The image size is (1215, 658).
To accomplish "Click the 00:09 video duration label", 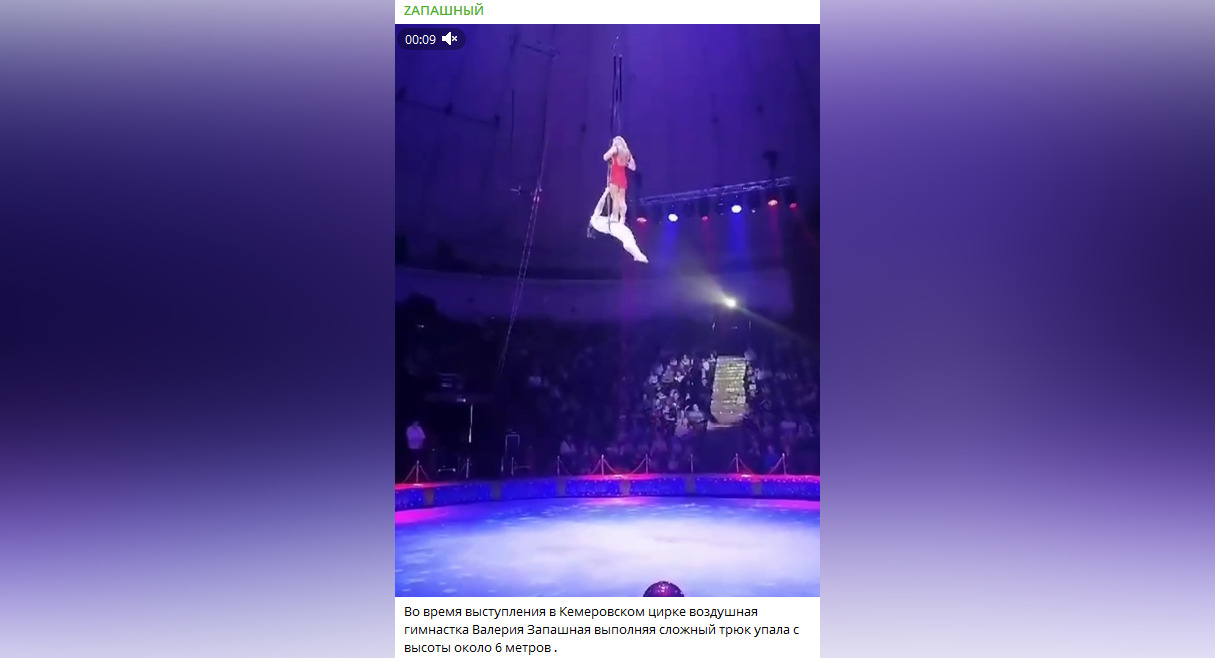I will (x=420, y=40).
